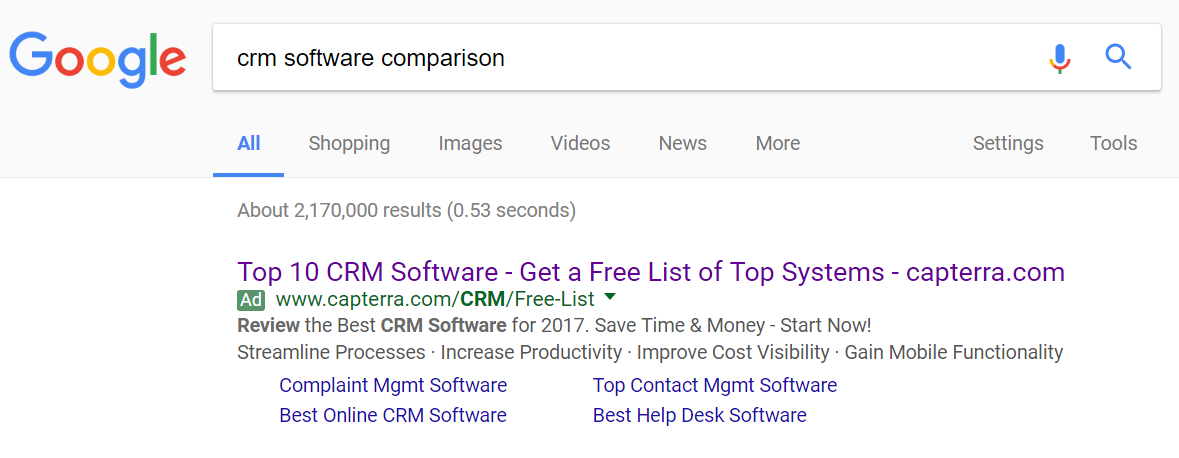Click the green Ad badge
Viewport: 1179px width, 458px height.
click(x=251, y=299)
